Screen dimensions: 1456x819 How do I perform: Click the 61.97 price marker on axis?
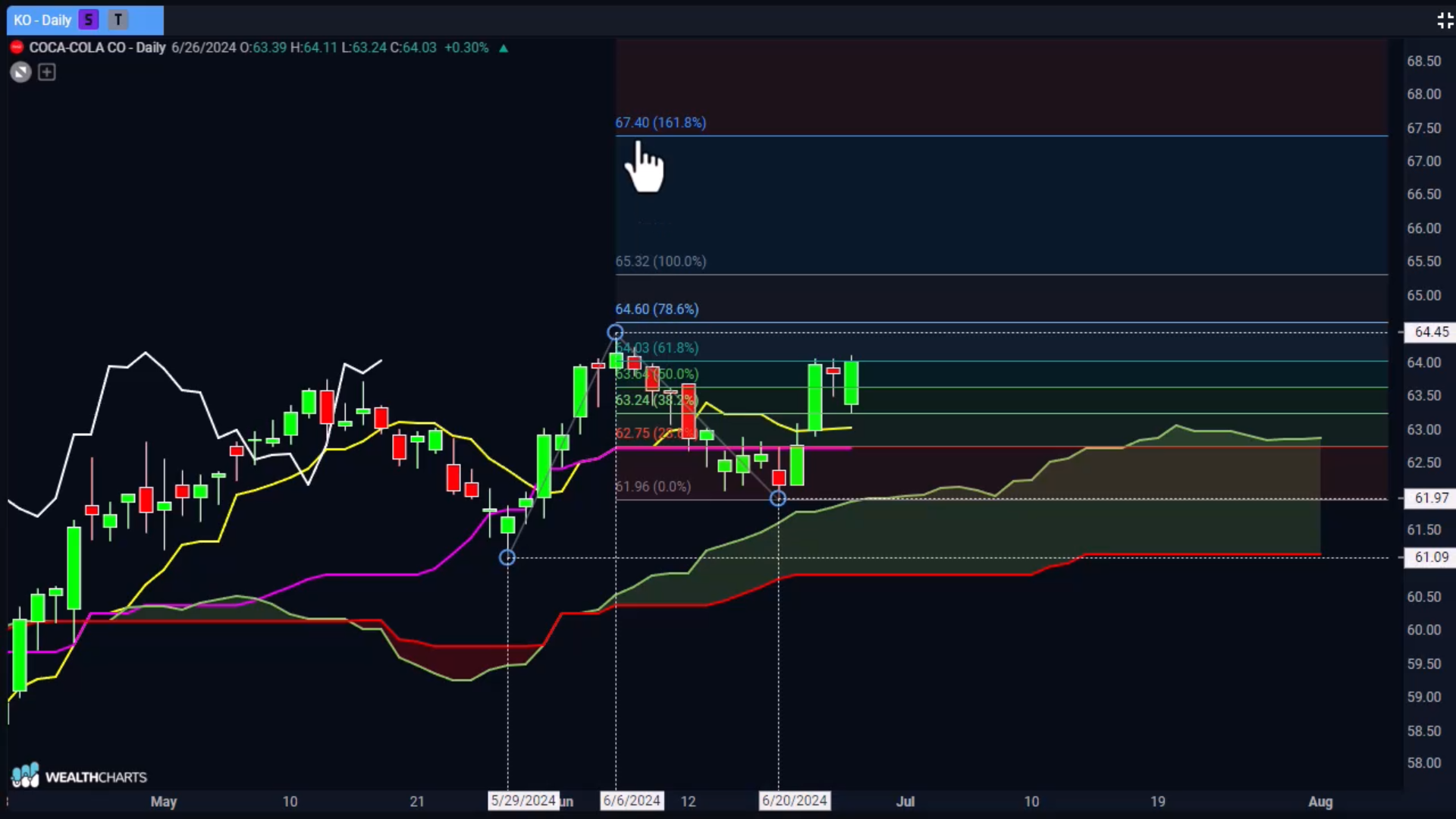coord(1430,498)
